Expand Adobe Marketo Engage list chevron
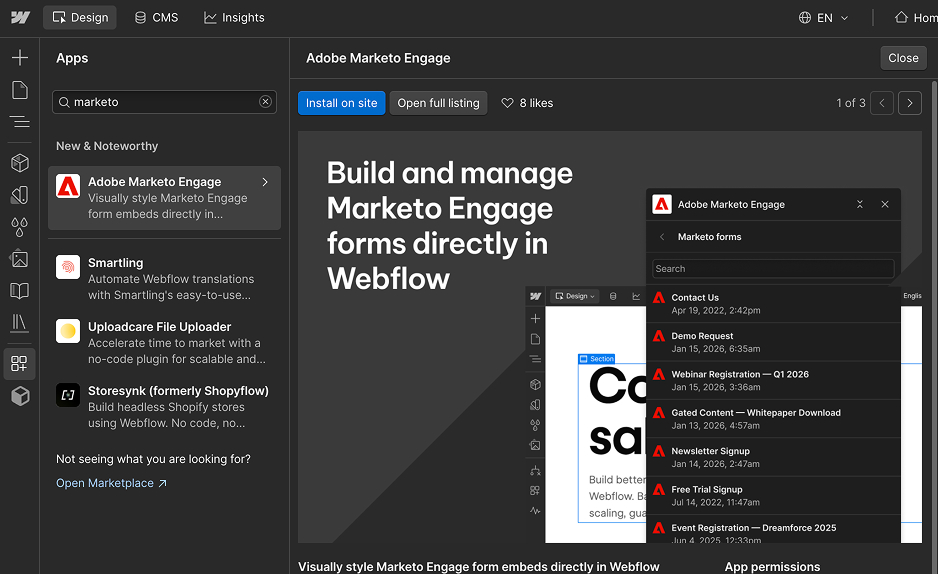The image size is (938, 574). click(x=265, y=182)
